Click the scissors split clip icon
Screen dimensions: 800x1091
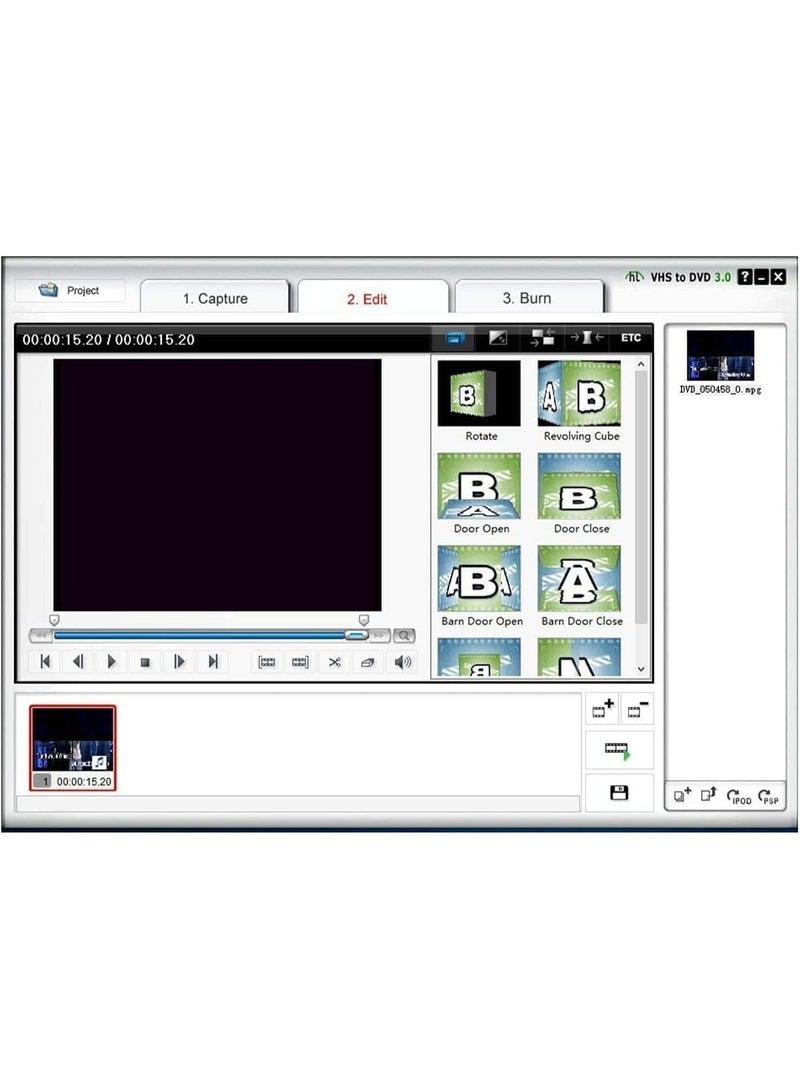click(335, 662)
